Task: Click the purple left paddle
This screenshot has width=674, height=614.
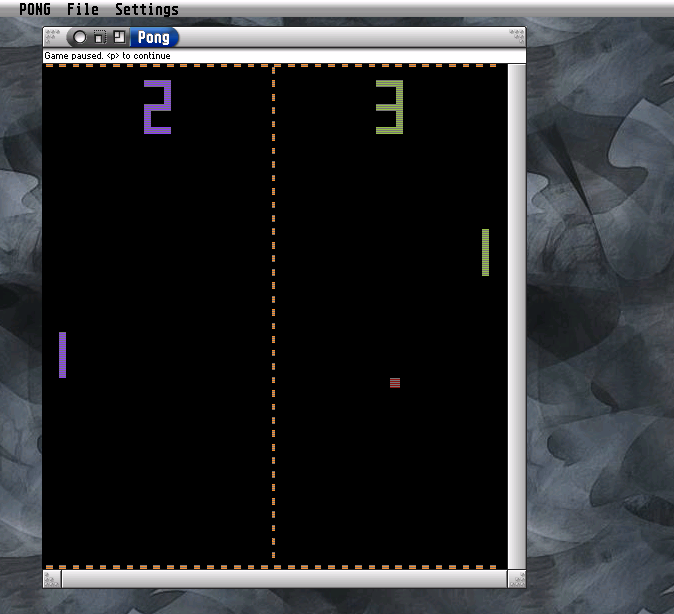Action: coord(62,355)
